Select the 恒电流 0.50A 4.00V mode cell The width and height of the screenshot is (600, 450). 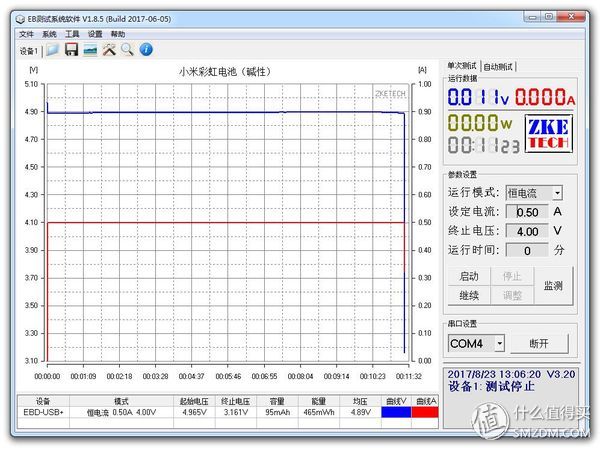pos(121,412)
